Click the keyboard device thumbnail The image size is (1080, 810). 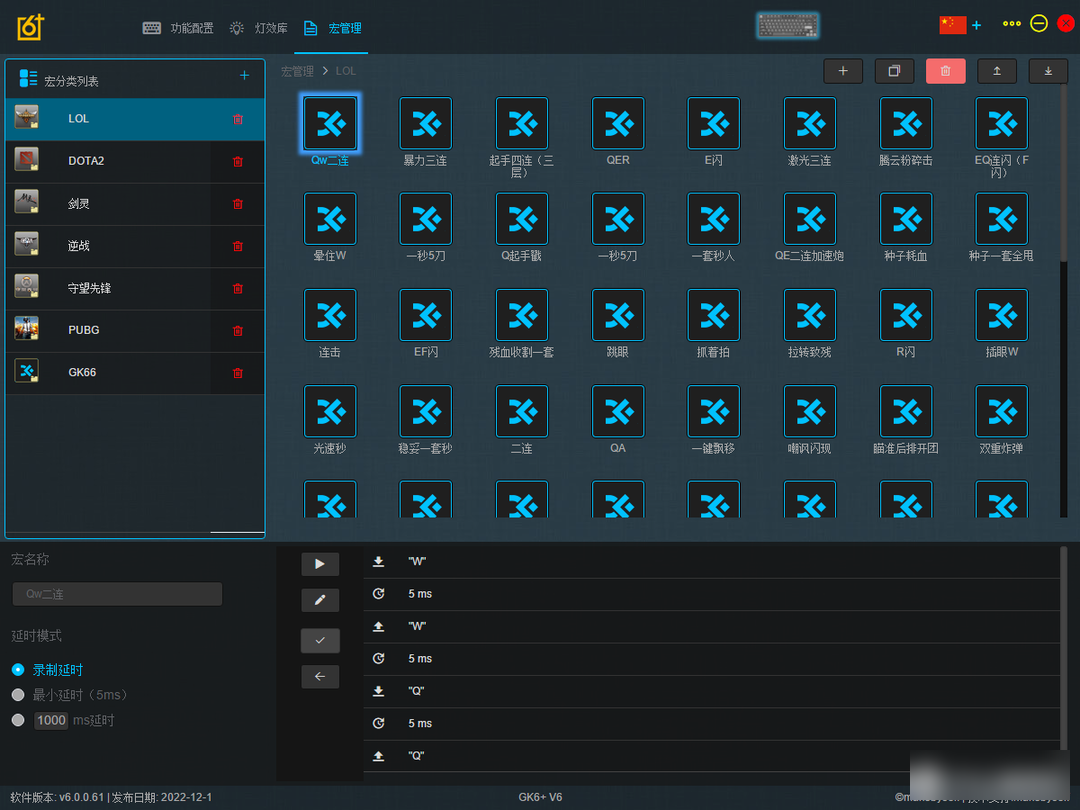click(787, 25)
